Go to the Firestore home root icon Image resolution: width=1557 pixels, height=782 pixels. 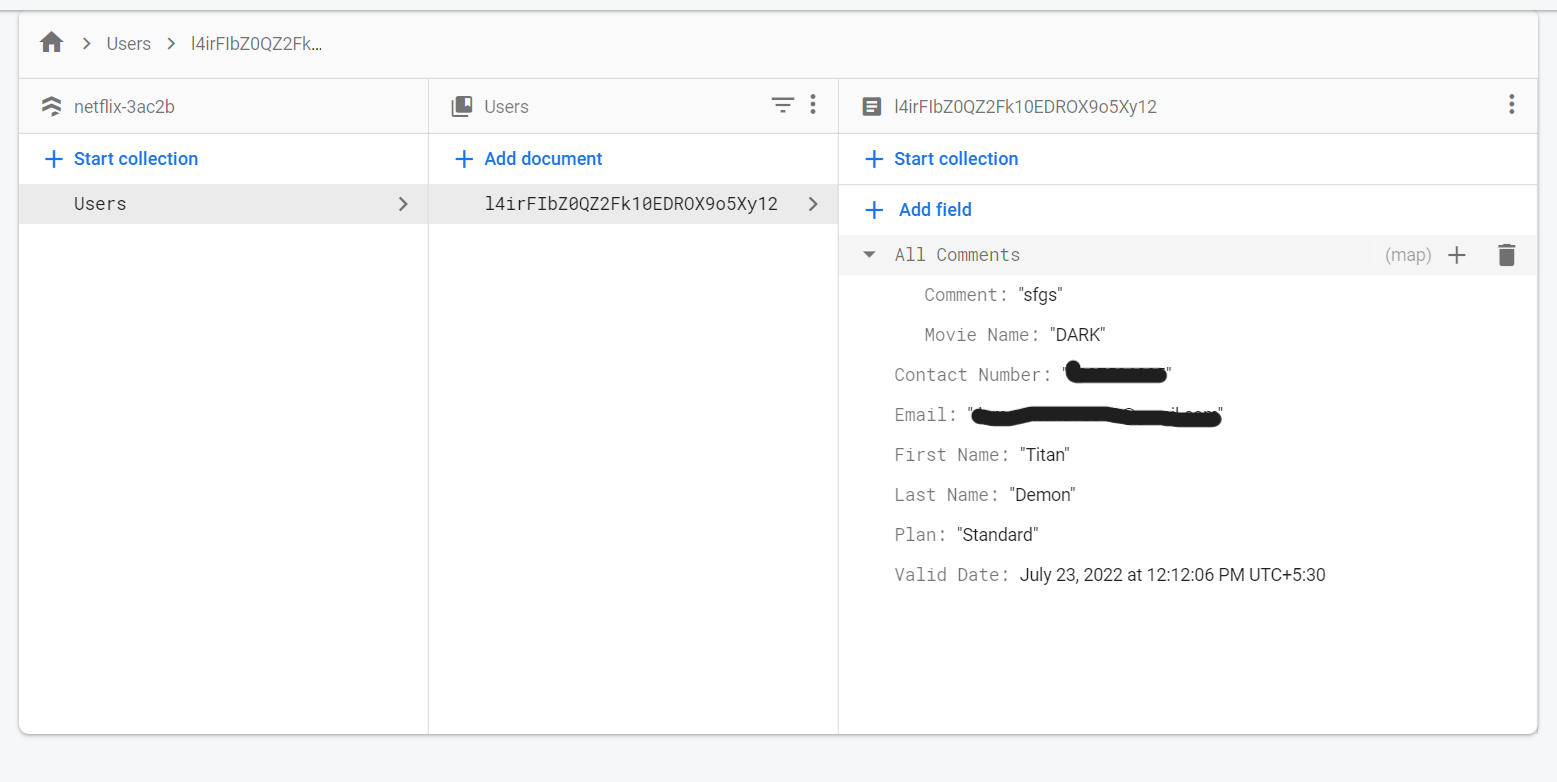pos(52,43)
